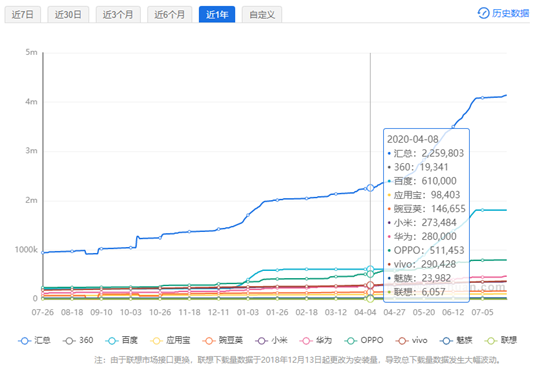
Task: Click tooltip row 汇总: 2,259,803
Action: pos(426,153)
